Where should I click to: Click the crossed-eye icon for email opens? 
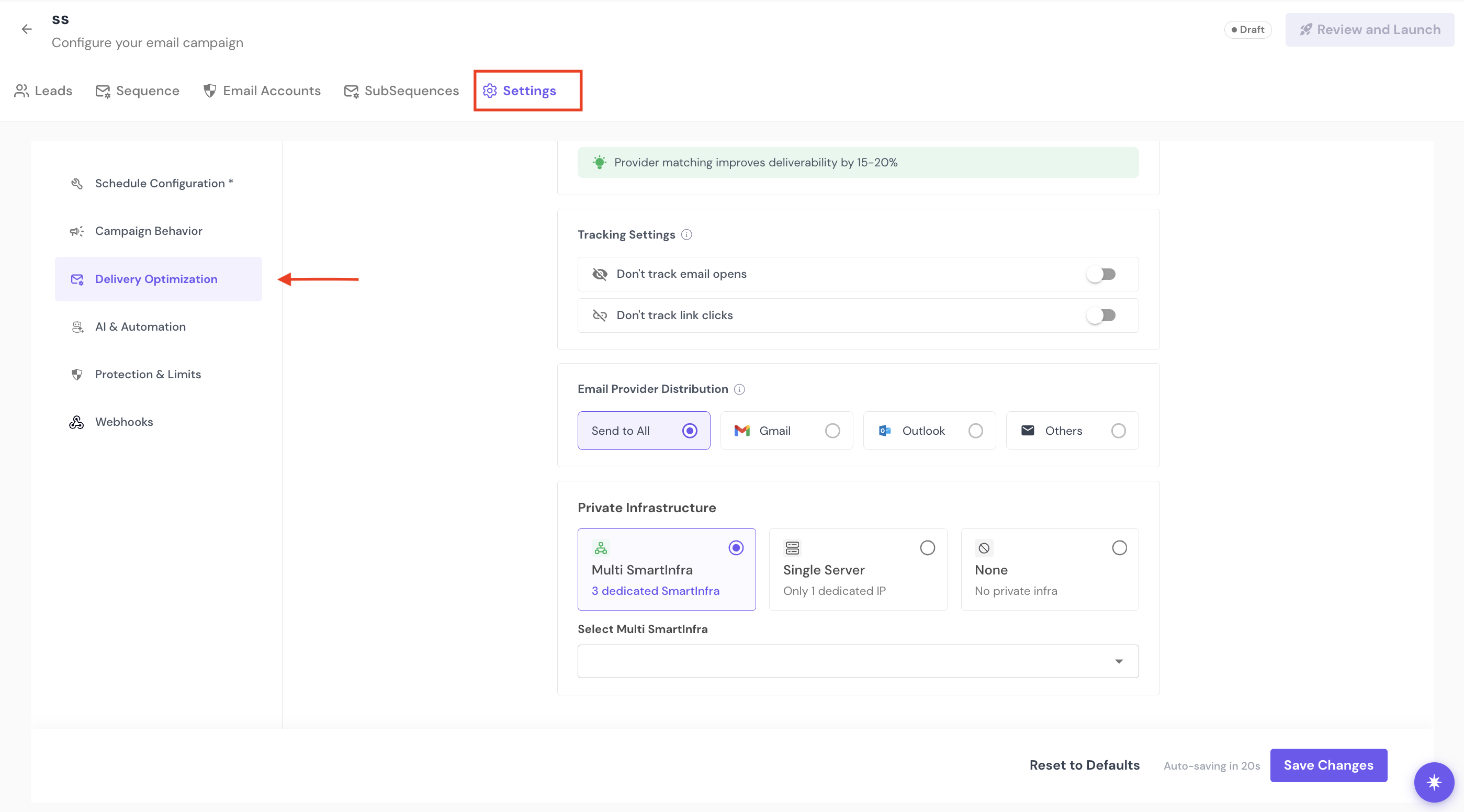pyautogui.click(x=600, y=274)
